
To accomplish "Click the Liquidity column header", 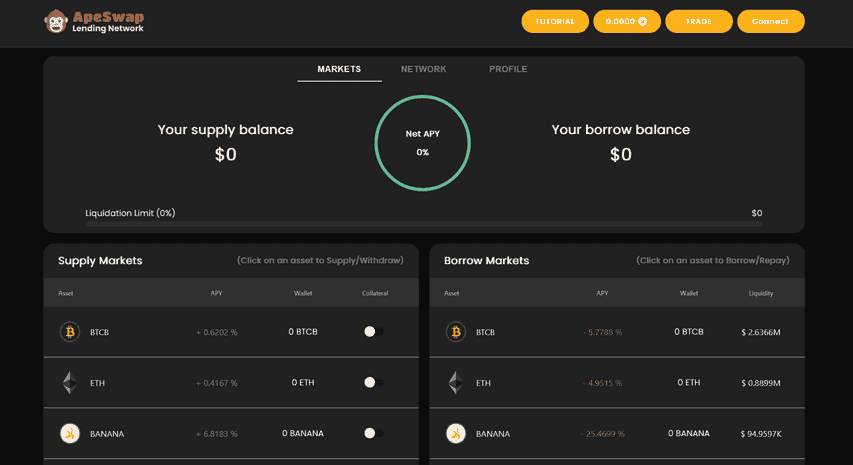I will 761,293.
